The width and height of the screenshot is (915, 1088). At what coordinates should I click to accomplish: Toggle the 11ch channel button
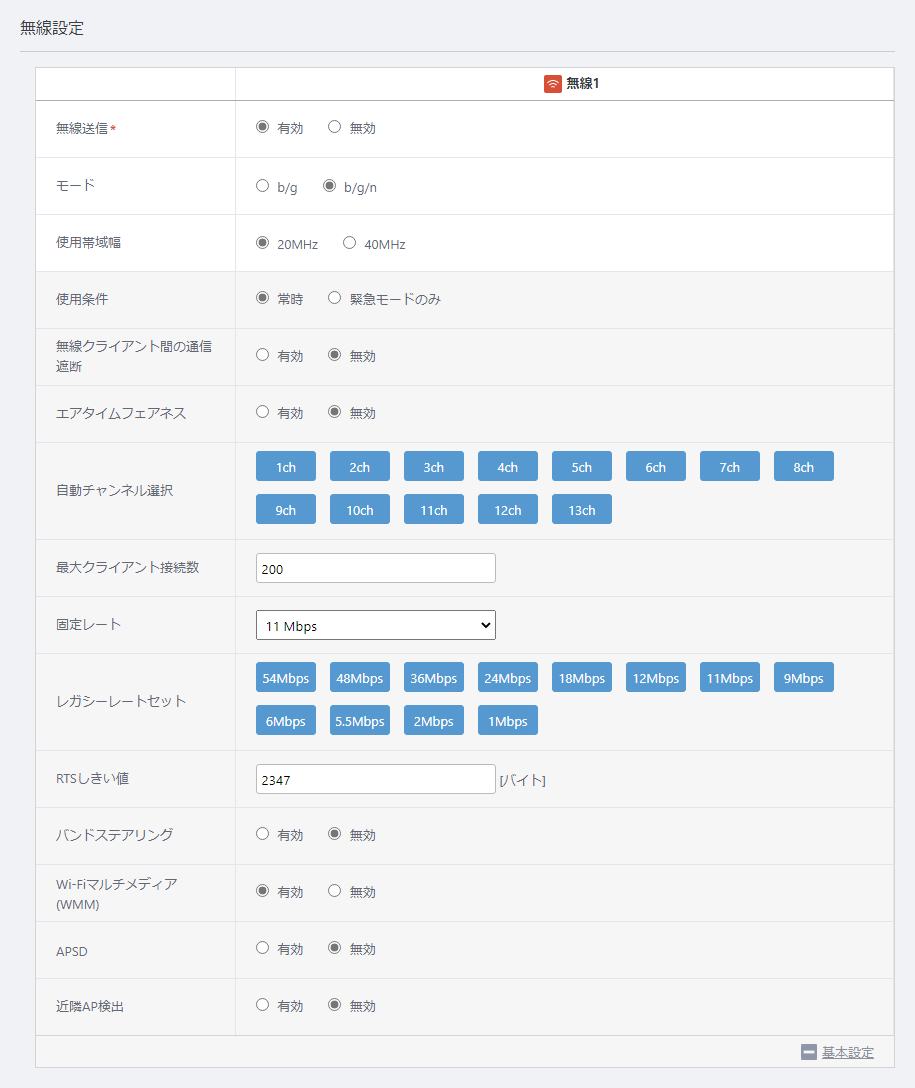pyautogui.click(x=434, y=509)
